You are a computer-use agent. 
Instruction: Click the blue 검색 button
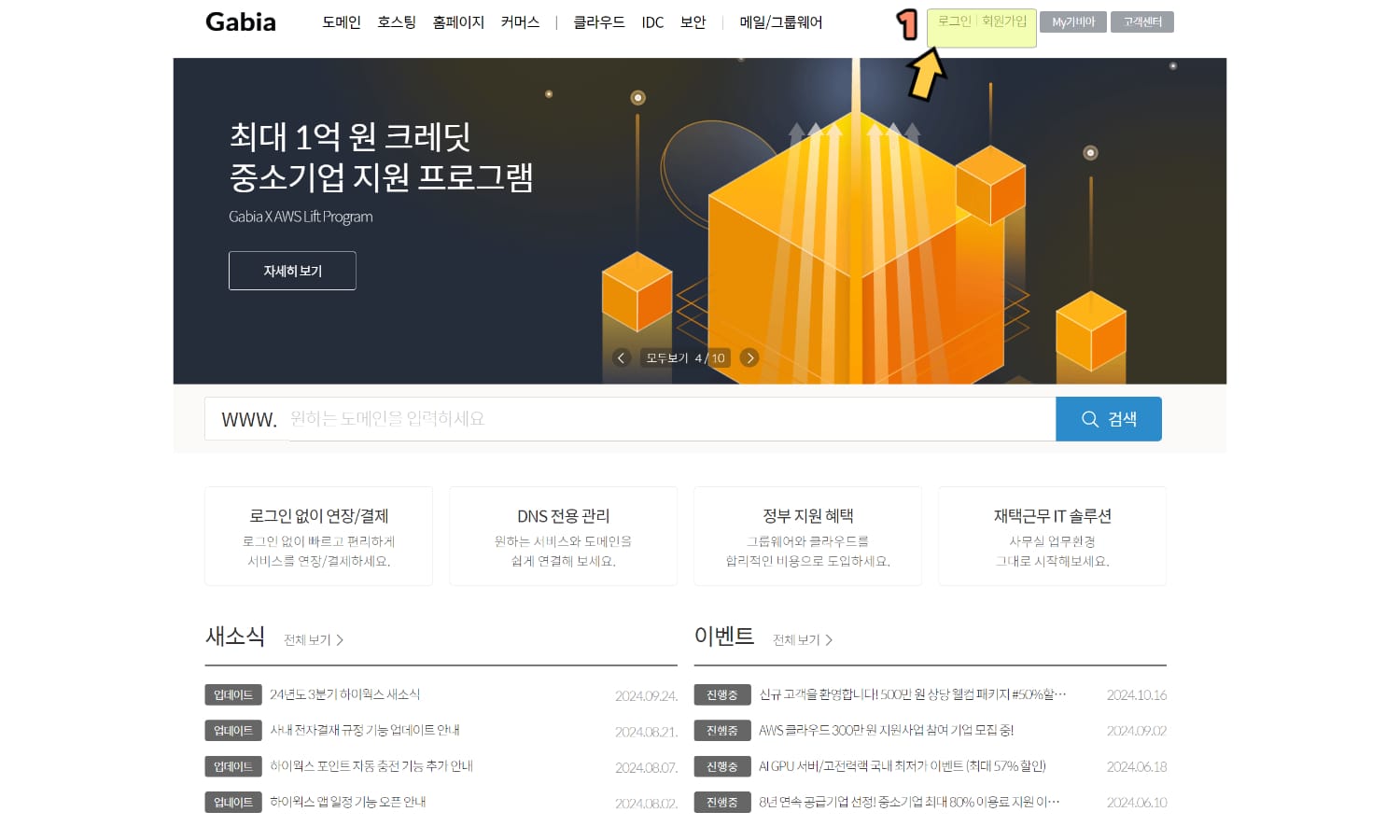(x=1109, y=419)
